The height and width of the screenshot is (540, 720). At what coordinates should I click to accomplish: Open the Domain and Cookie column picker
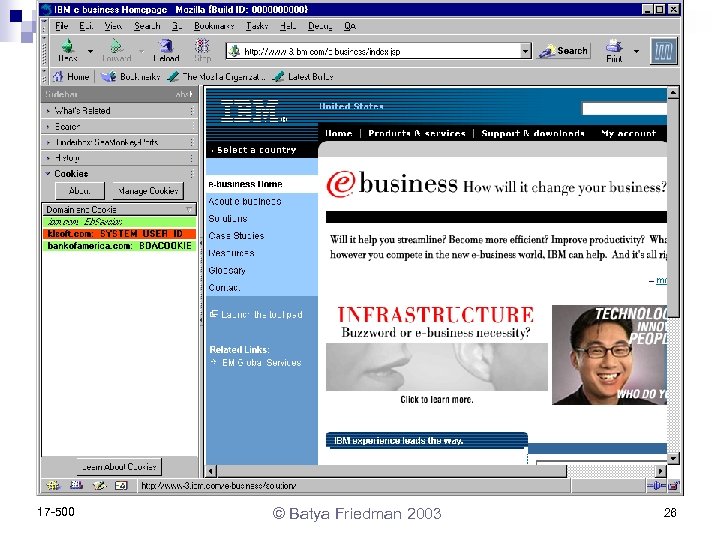click(189, 209)
